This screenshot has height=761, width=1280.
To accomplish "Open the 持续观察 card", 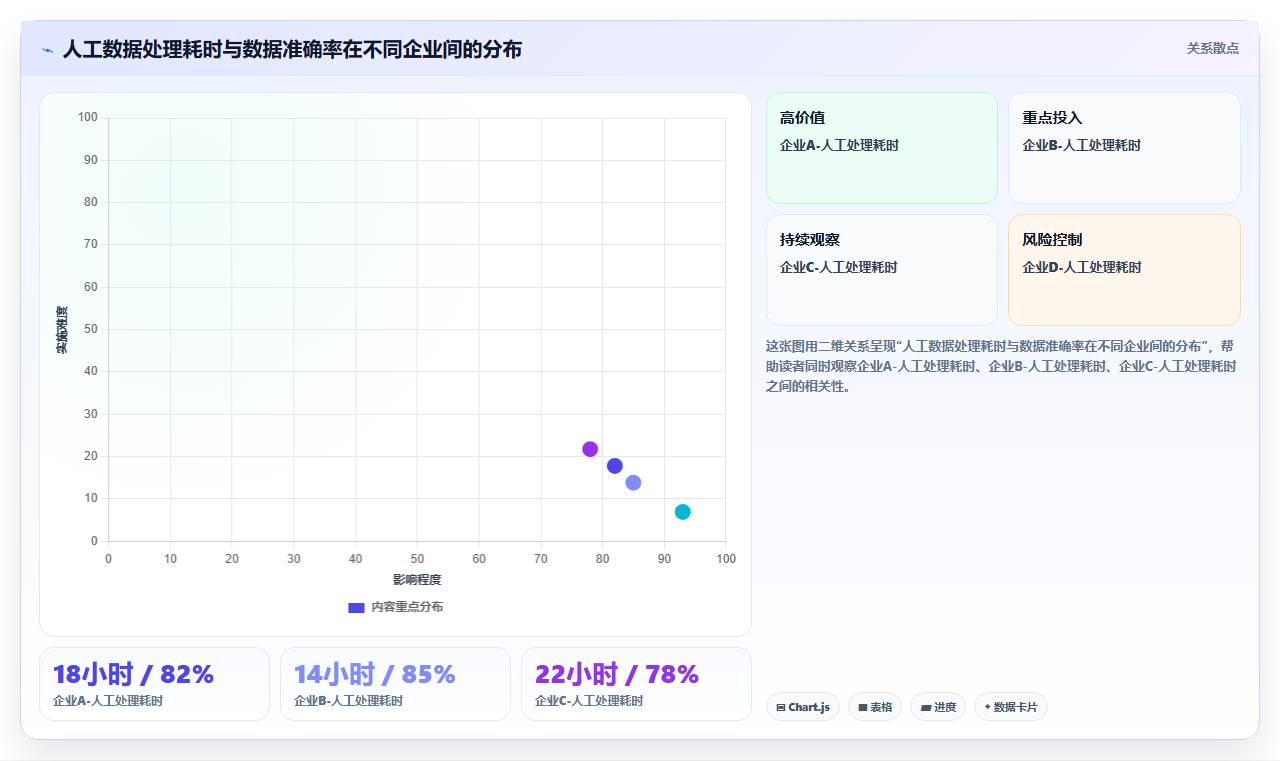I will tap(882, 270).
